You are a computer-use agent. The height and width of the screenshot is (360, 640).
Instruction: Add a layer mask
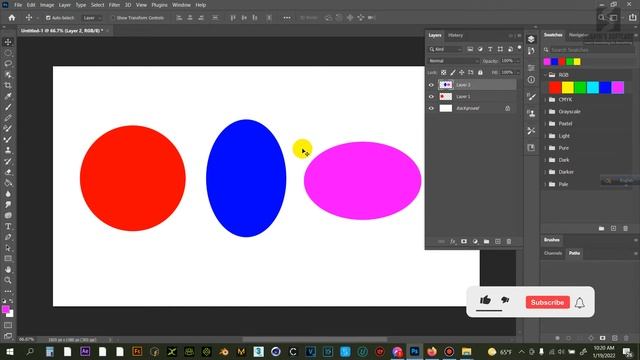click(x=464, y=242)
